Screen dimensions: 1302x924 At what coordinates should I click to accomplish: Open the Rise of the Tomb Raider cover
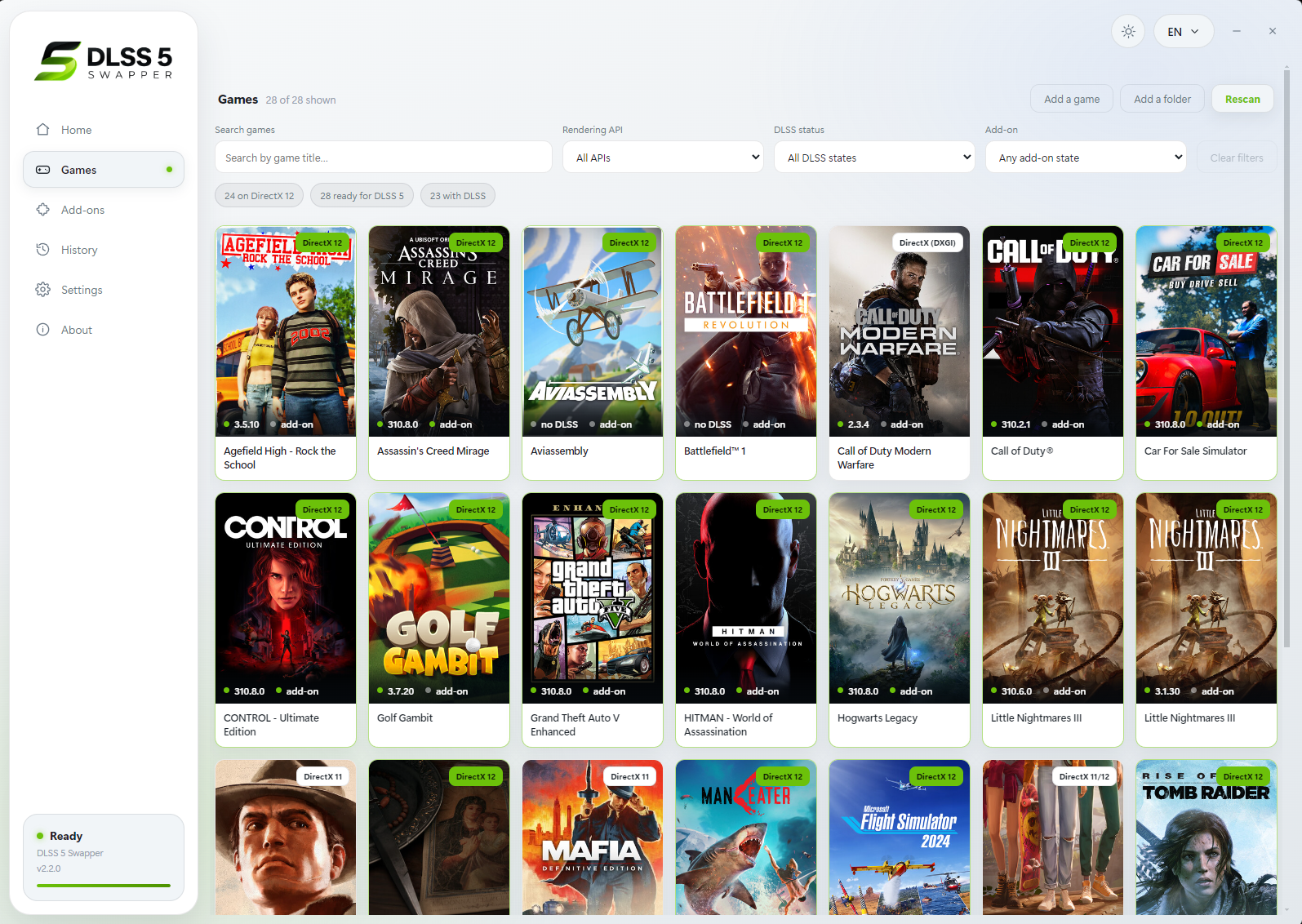point(1206,838)
